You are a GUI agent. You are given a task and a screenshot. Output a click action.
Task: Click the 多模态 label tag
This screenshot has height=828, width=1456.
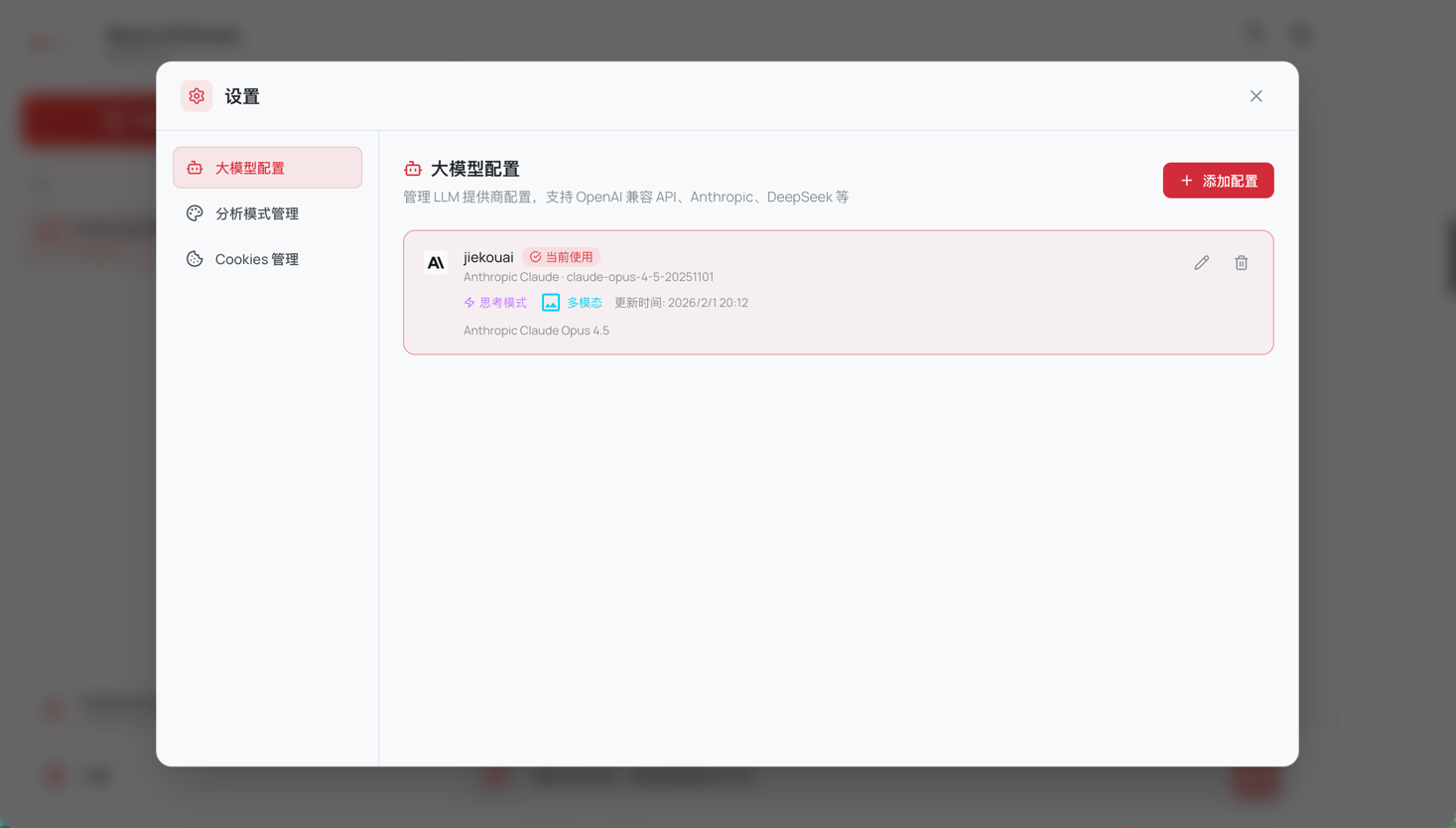tap(585, 303)
